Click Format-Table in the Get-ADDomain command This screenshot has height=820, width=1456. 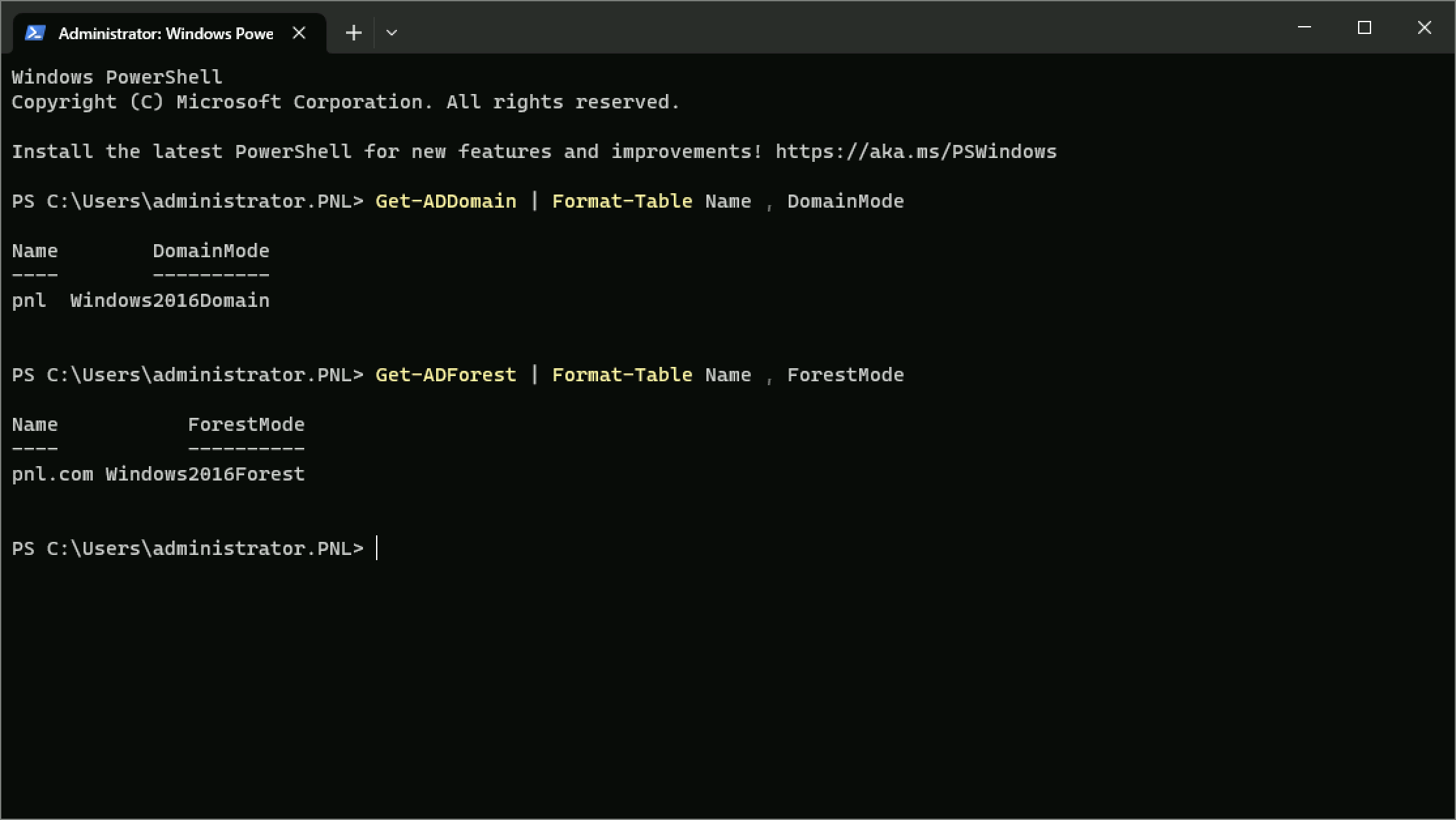click(622, 201)
